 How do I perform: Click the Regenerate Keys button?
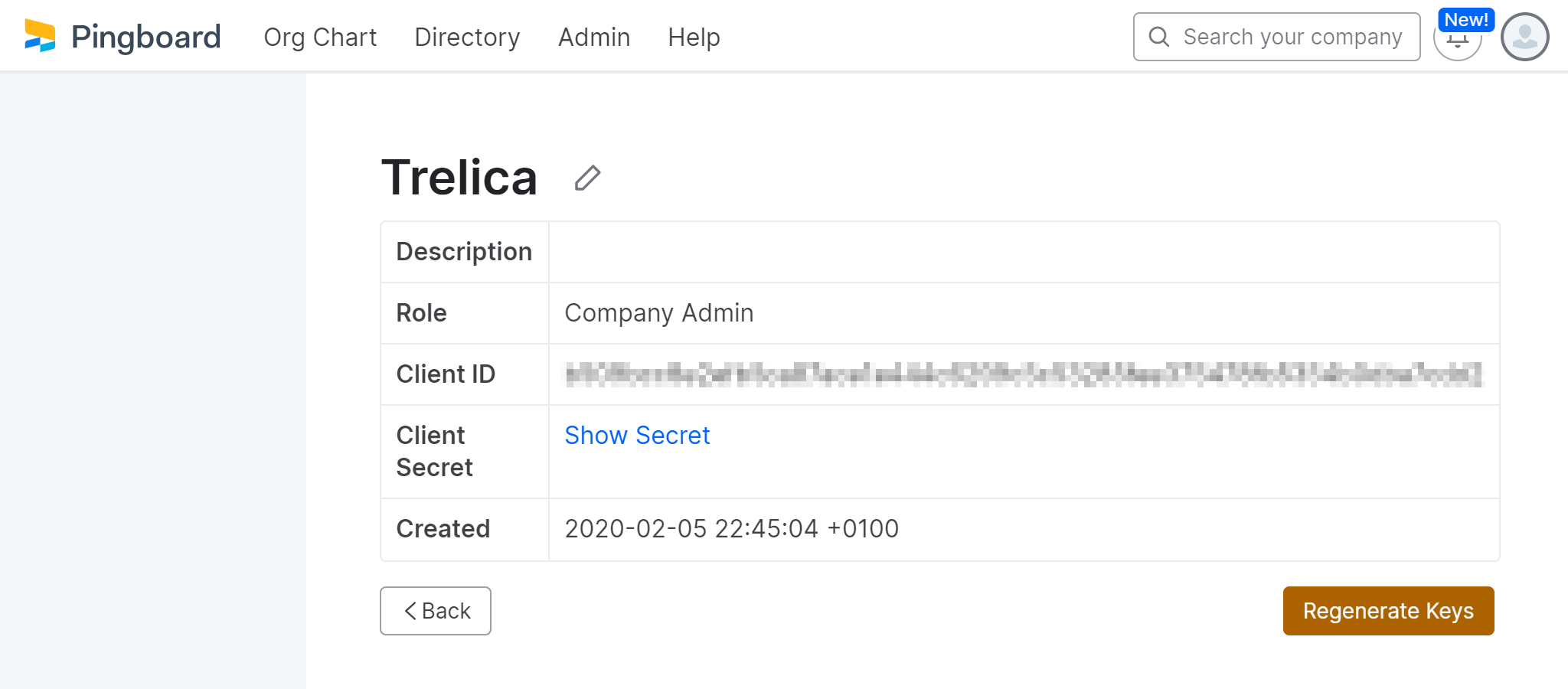[x=1388, y=611]
